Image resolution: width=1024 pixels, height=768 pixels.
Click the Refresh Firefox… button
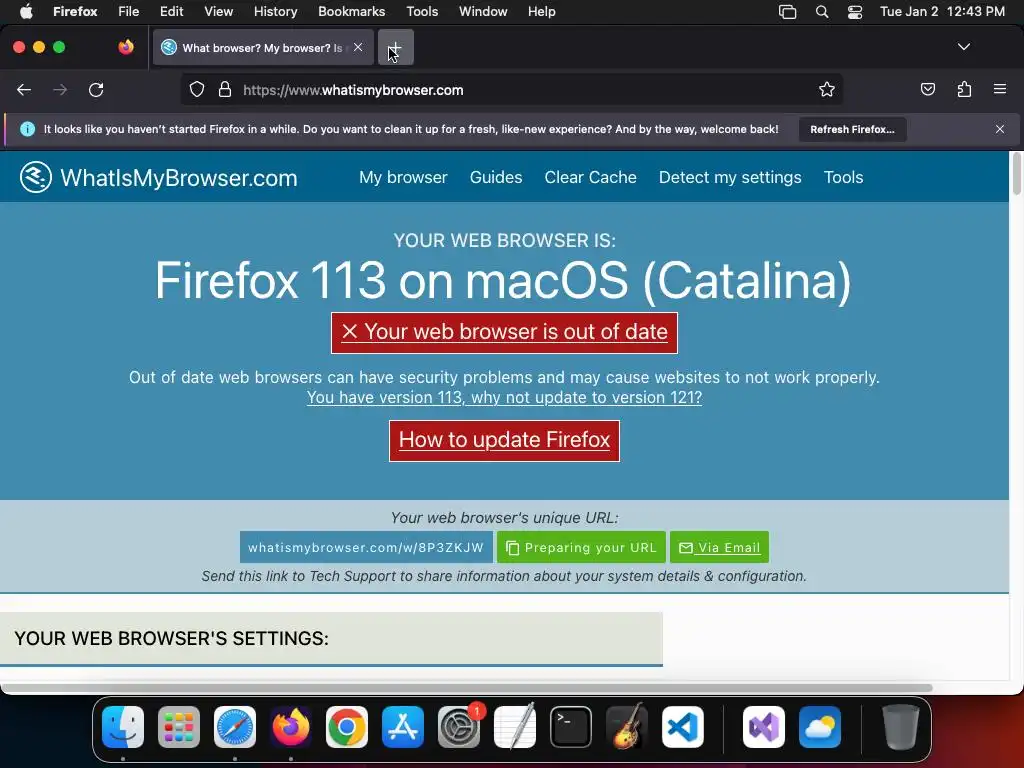coord(852,129)
